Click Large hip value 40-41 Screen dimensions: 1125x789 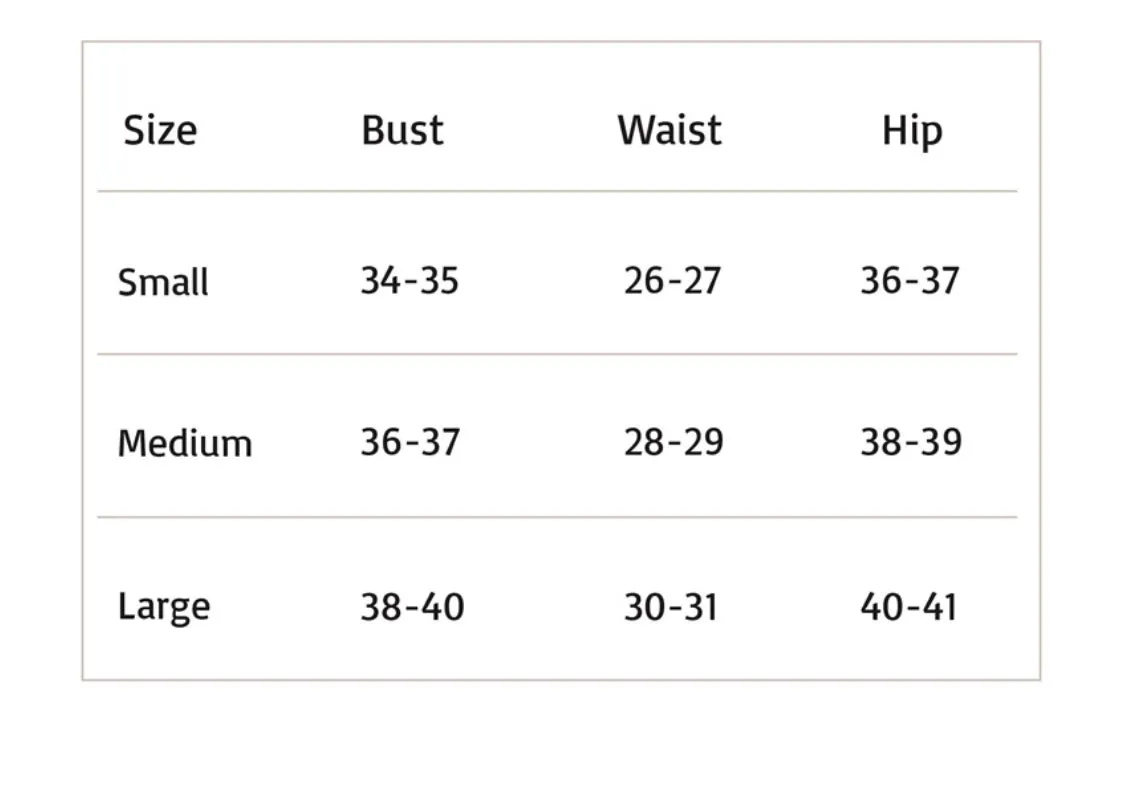coord(909,607)
